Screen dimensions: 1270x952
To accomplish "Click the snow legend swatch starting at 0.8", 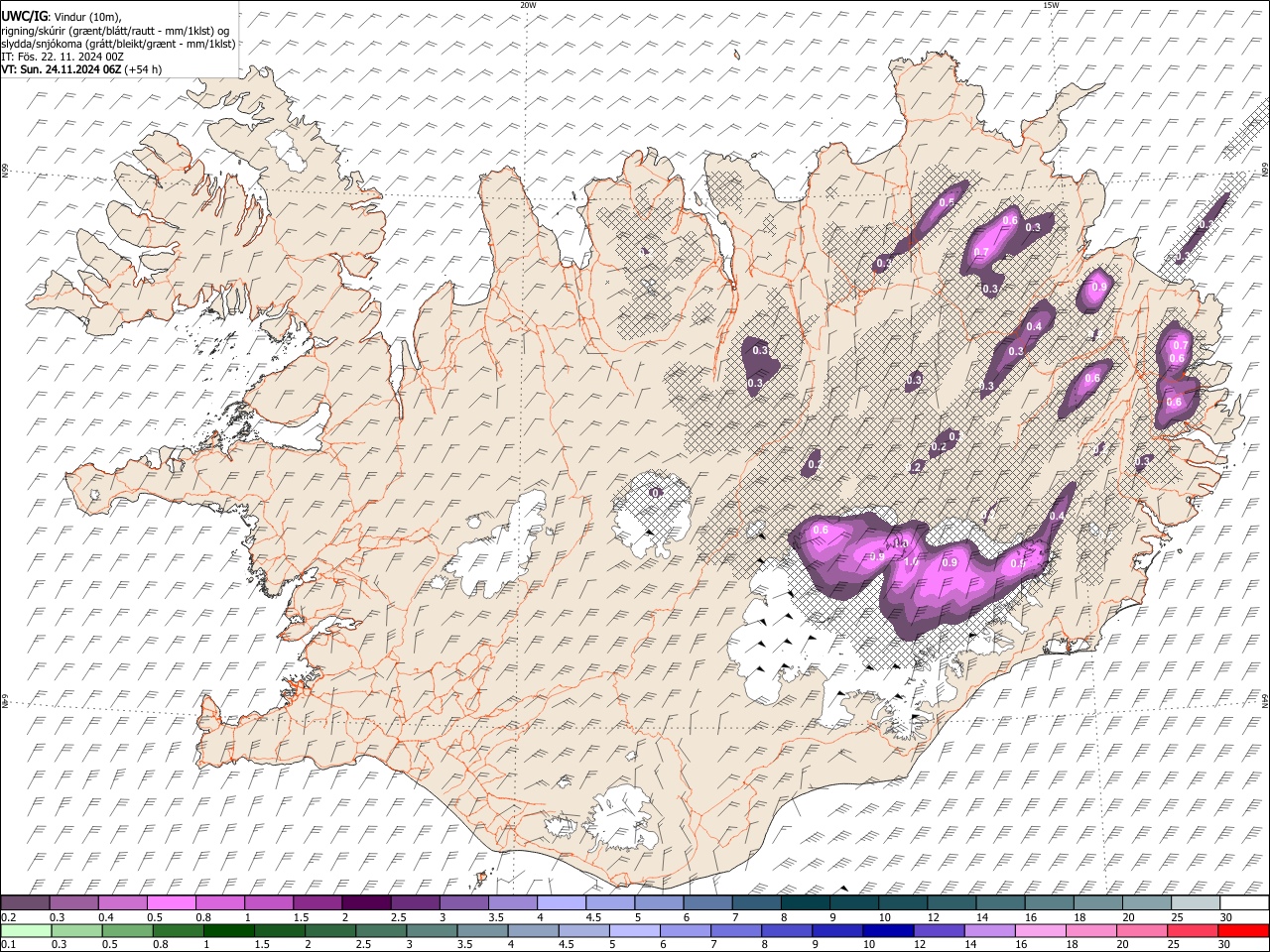I will click(219, 902).
